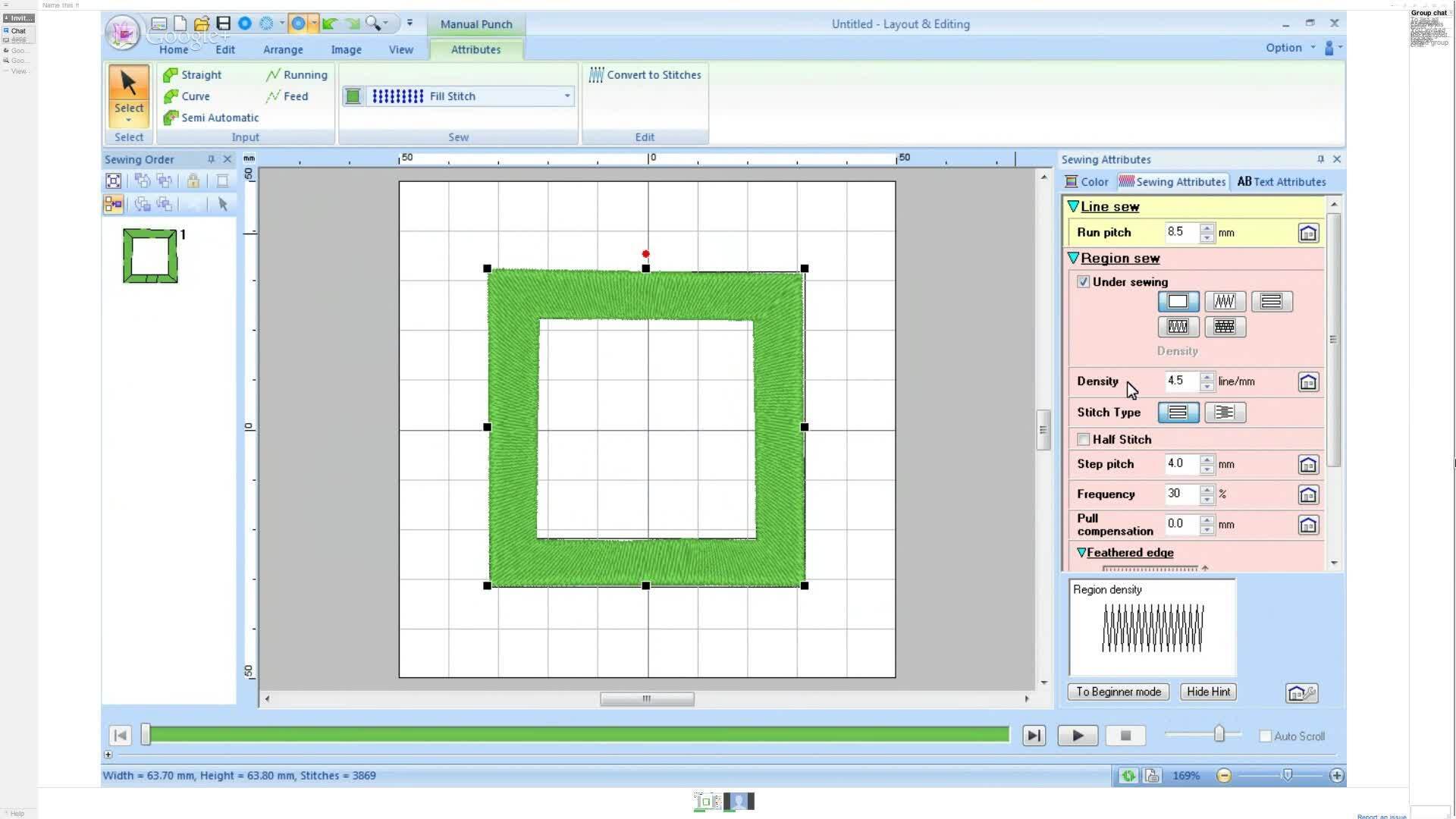Click the zoom slider handle in status bar
Screen dimensions: 1456x819
[x=1287, y=775]
